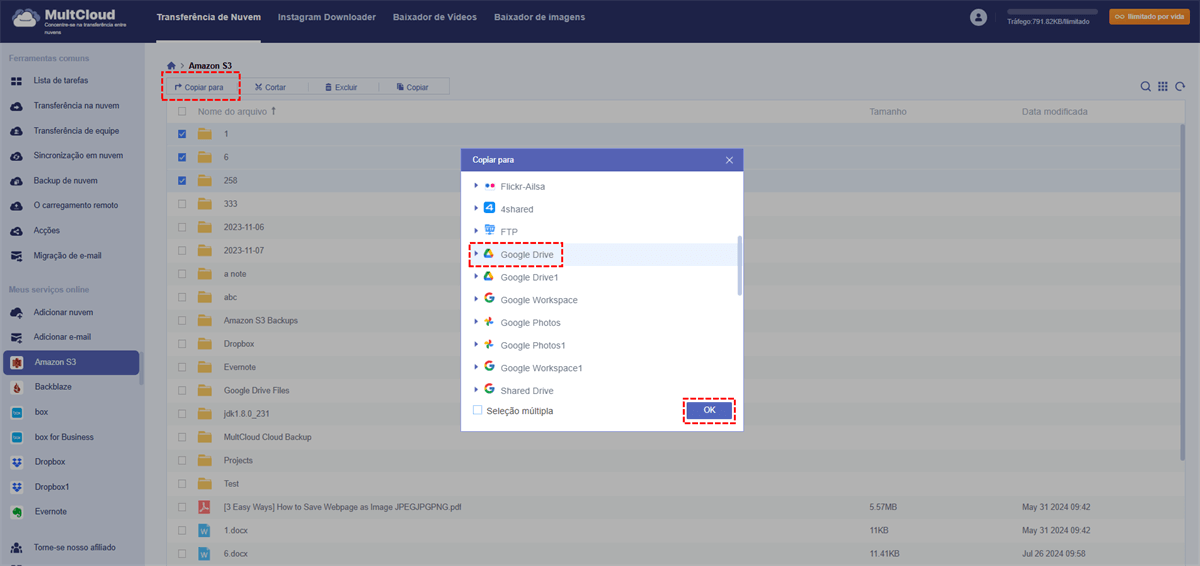Expand FTP tree node
1200x566 pixels.
click(476, 231)
